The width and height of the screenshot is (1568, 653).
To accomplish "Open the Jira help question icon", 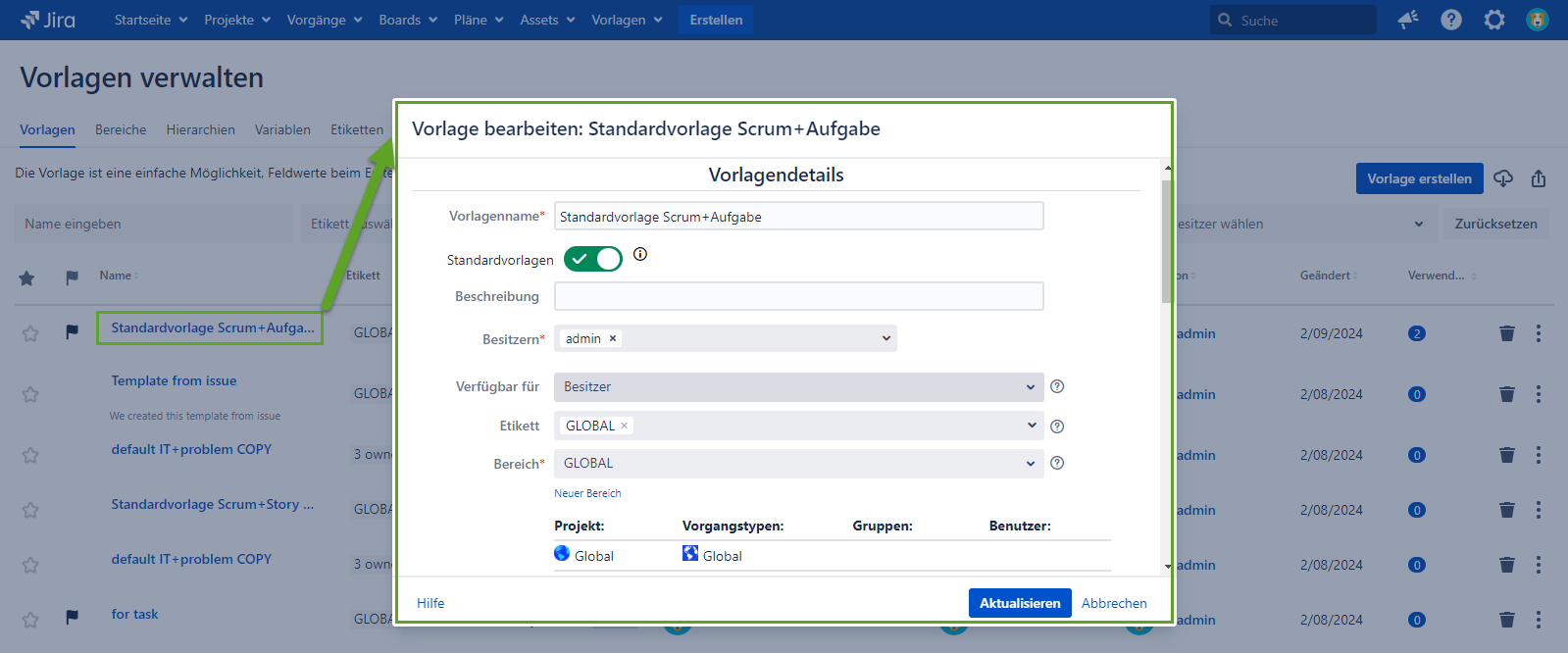I will click(x=1451, y=20).
